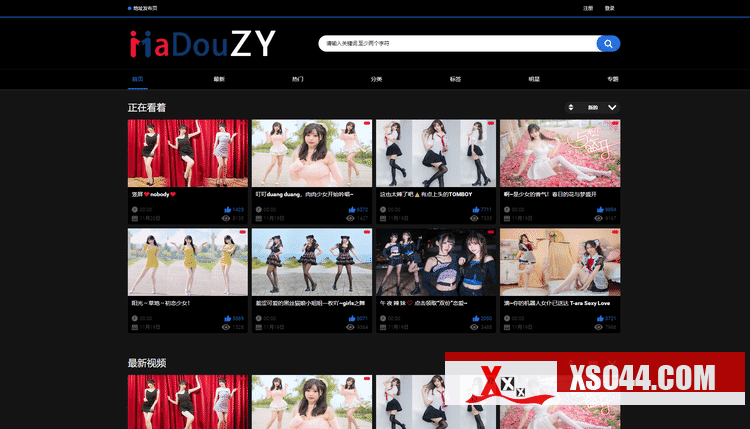
Task: Open the 地址发布页 link at top left
Action: click(x=143, y=8)
